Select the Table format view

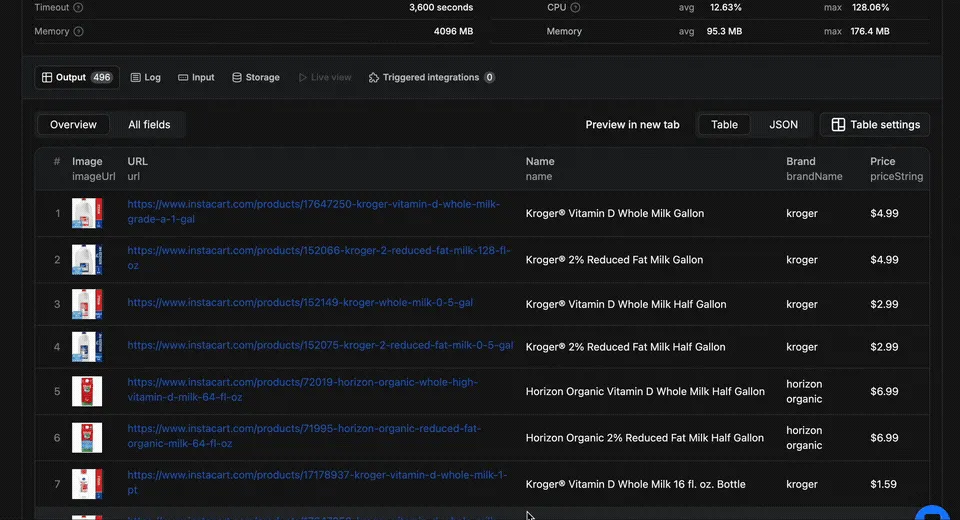(x=724, y=125)
